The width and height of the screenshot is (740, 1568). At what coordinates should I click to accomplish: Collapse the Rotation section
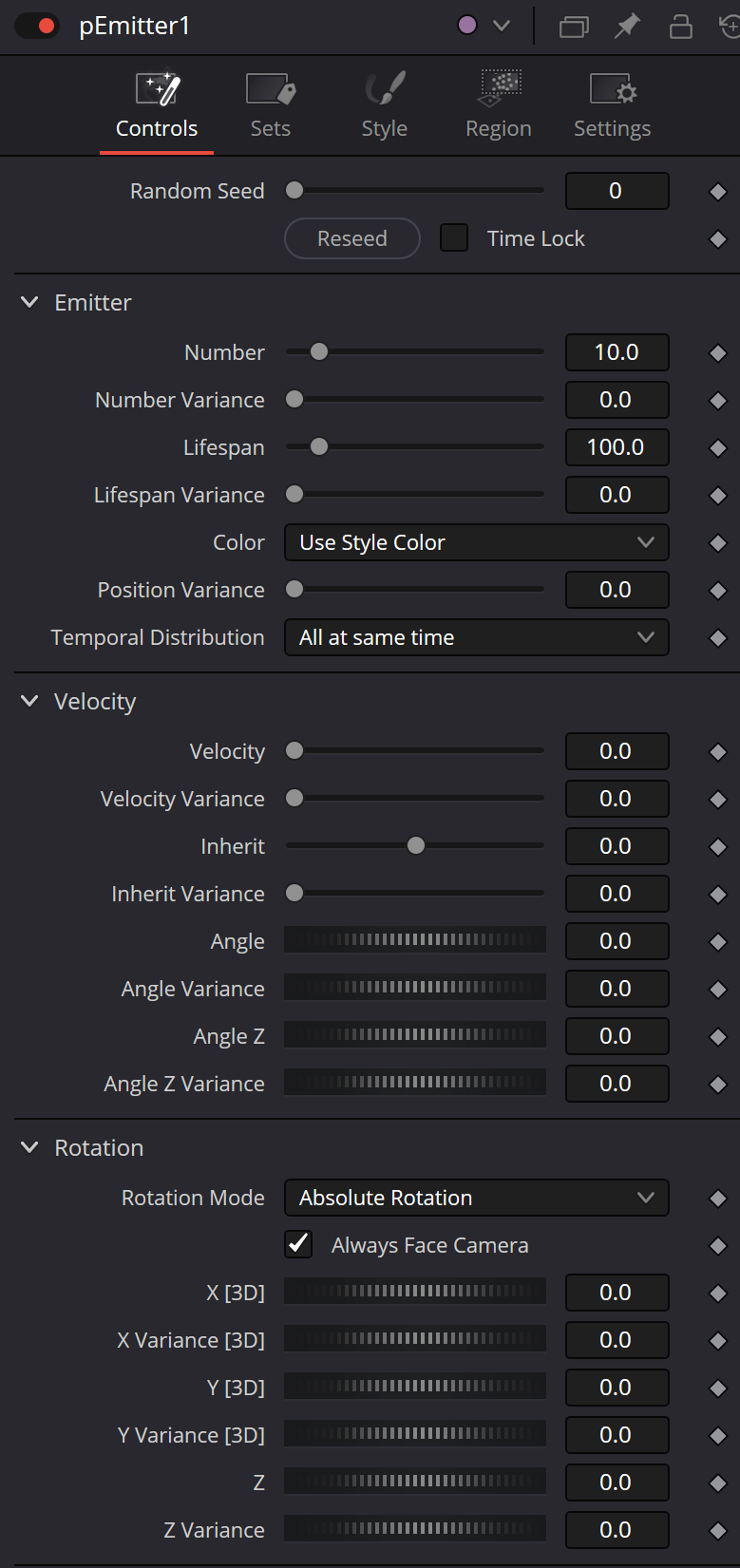click(29, 1147)
